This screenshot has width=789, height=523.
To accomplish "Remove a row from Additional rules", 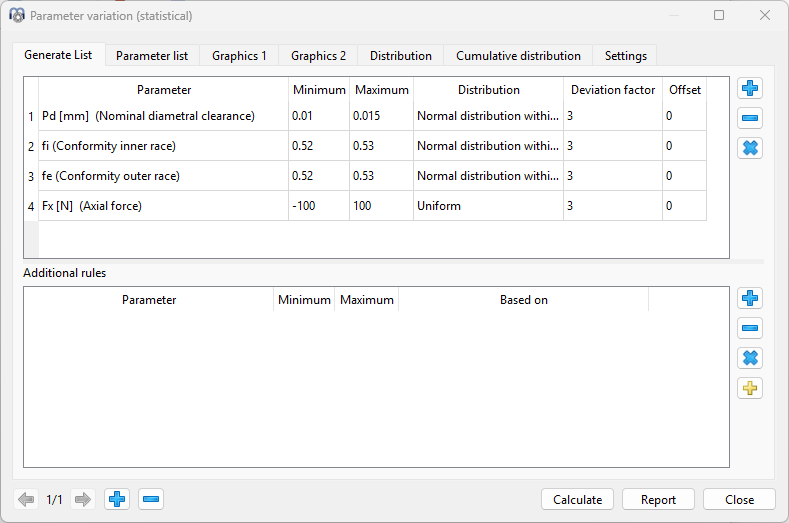I will [x=750, y=328].
